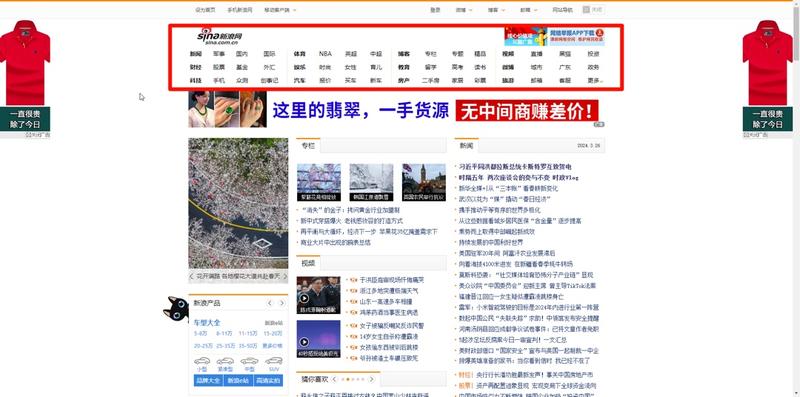This screenshot has height=397, width=800.
Task: Click next arrow in 猜你喜欢 section
Action: [371, 379]
